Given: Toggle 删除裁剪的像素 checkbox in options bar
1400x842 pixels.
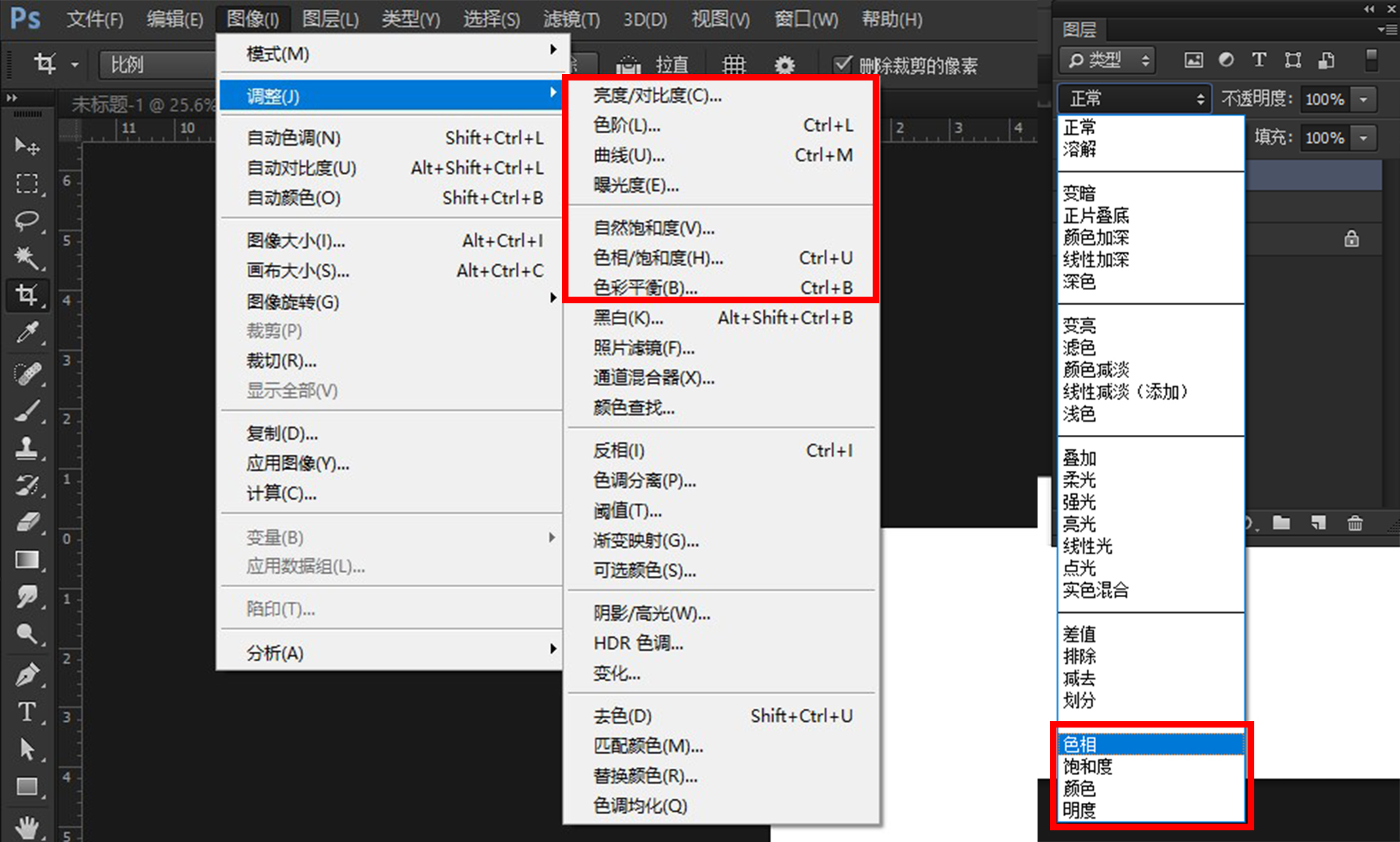Looking at the screenshot, I should 843,65.
